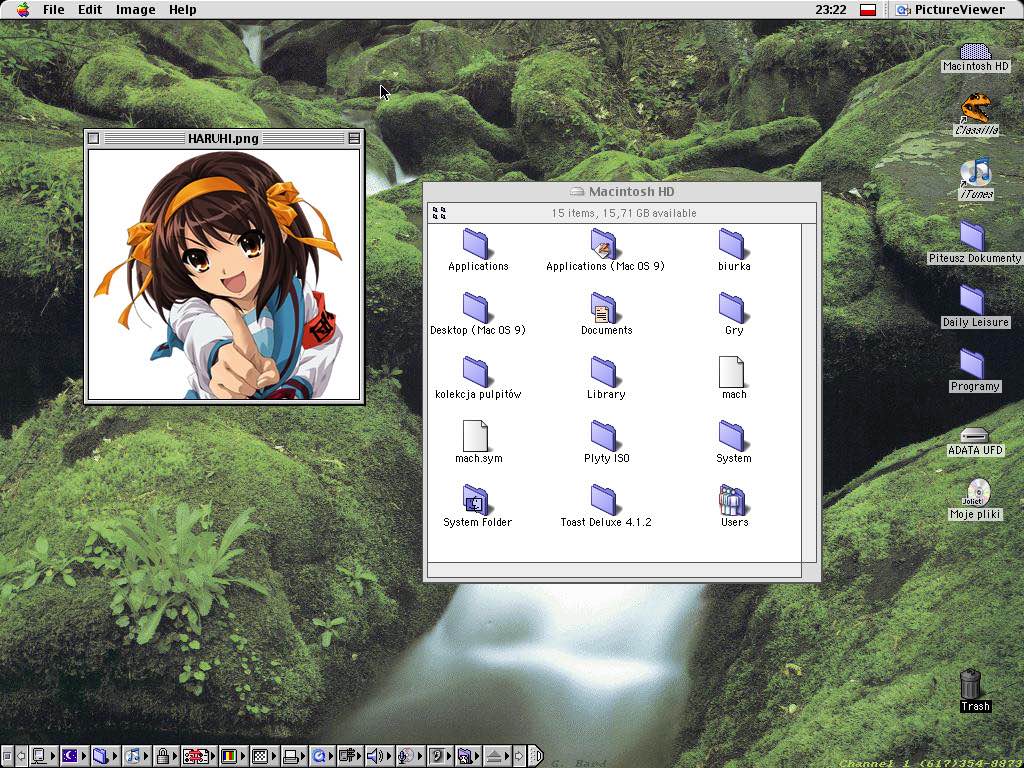The height and width of the screenshot is (768, 1024).
Task: Select the ADATA UFD drive icon
Action: point(974,441)
